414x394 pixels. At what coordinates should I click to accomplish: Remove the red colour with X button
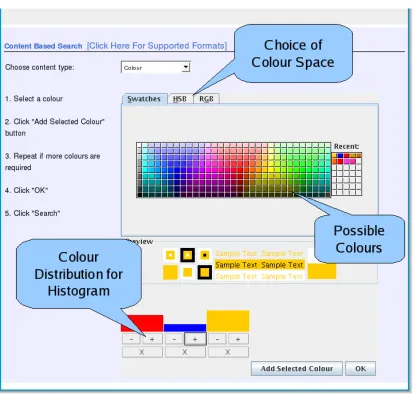[x=142, y=352]
